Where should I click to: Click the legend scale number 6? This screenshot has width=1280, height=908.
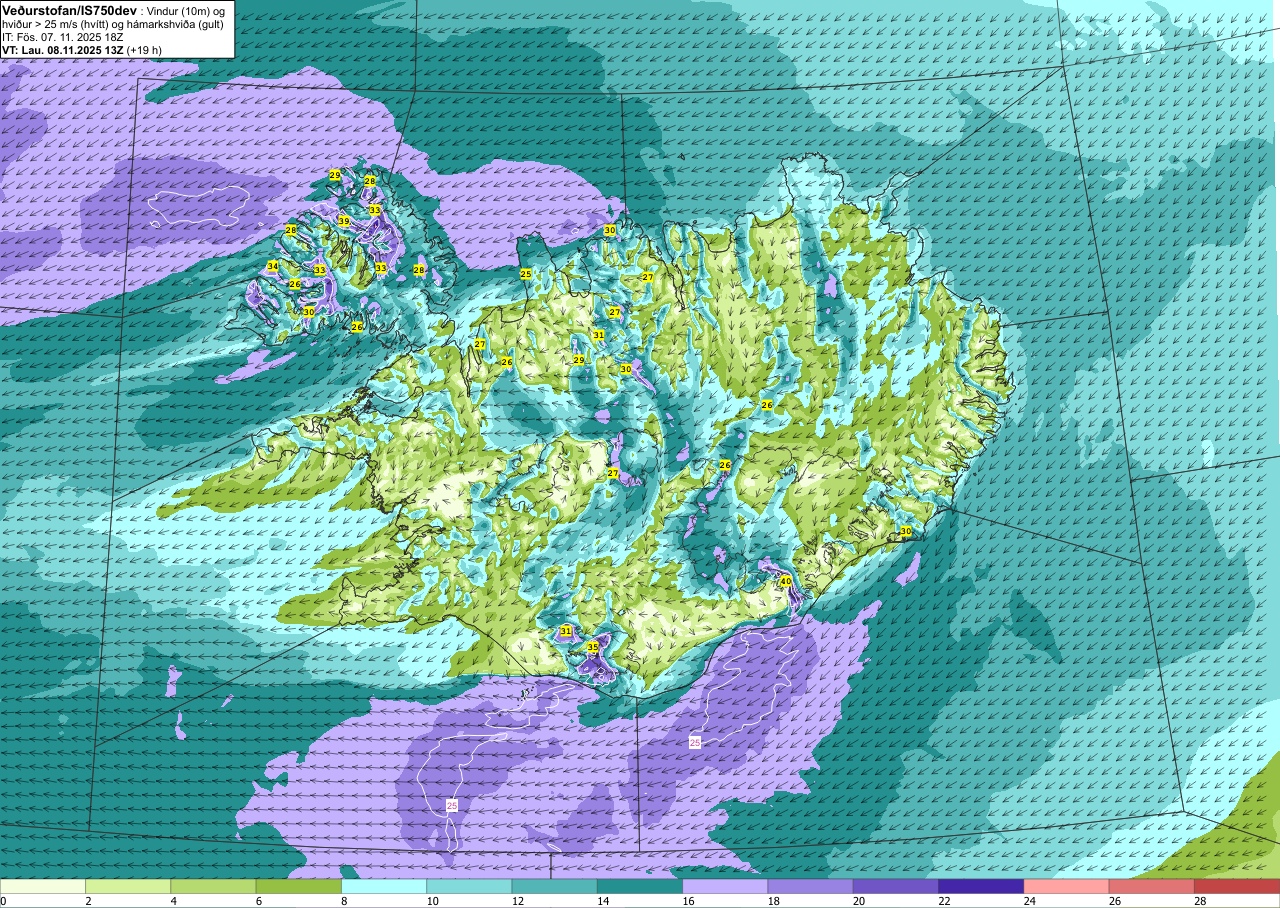(x=260, y=901)
